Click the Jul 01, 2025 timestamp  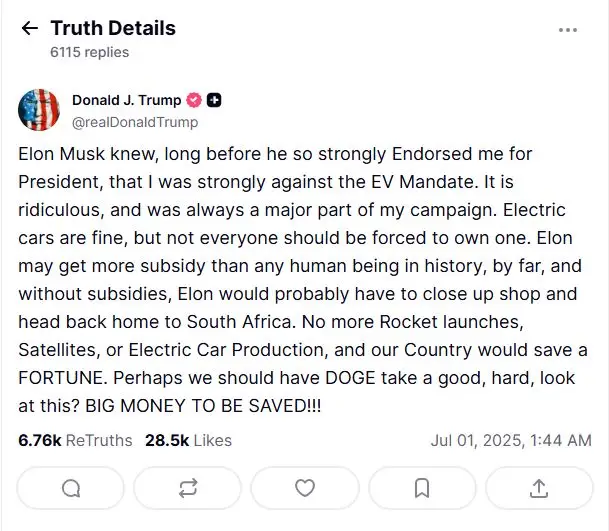click(x=510, y=440)
